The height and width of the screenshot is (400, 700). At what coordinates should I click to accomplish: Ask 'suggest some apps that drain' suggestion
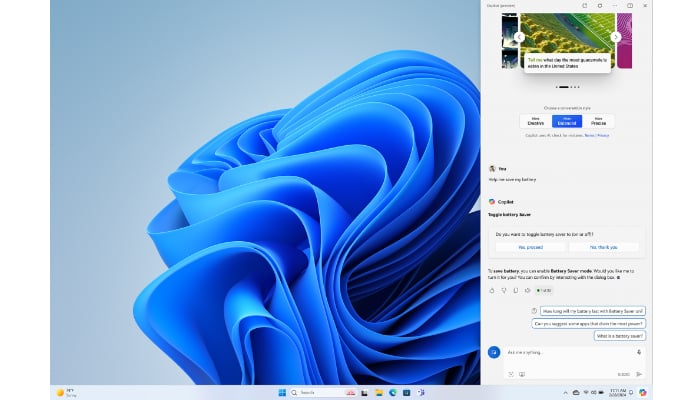point(588,323)
